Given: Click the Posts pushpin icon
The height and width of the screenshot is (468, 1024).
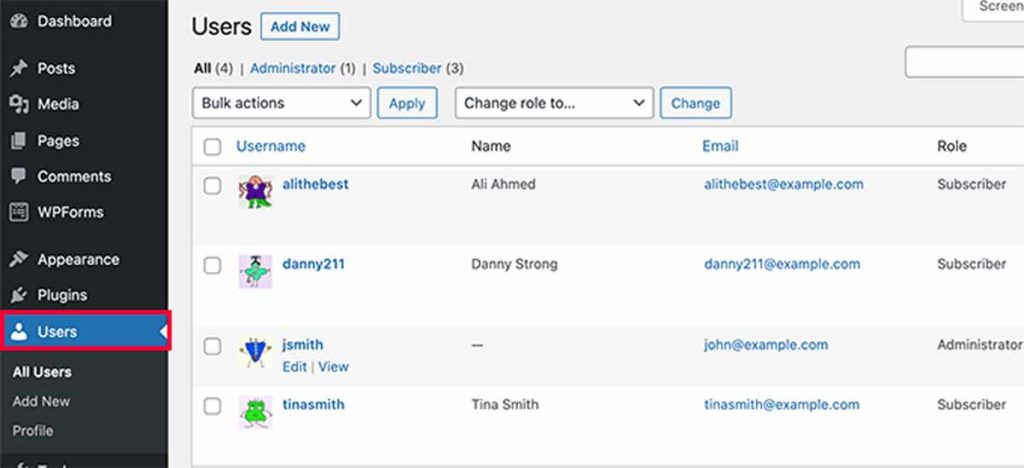Looking at the screenshot, I should (18, 68).
